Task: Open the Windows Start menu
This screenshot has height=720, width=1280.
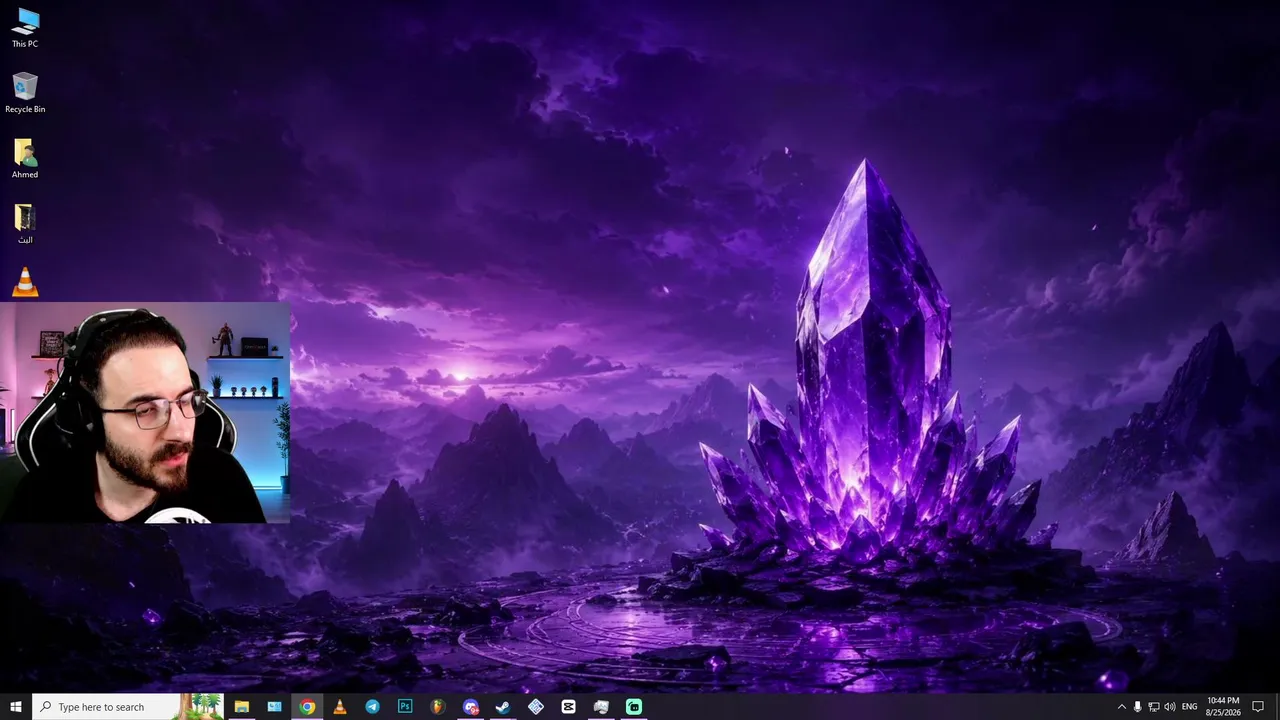Action: click(x=15, y=707)
